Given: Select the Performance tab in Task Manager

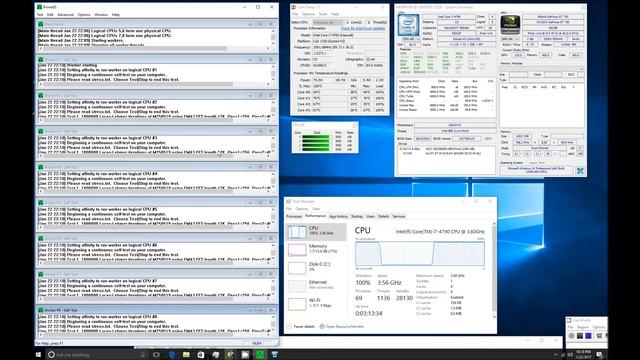Looking at the screenshot, I should pos(315,216).
